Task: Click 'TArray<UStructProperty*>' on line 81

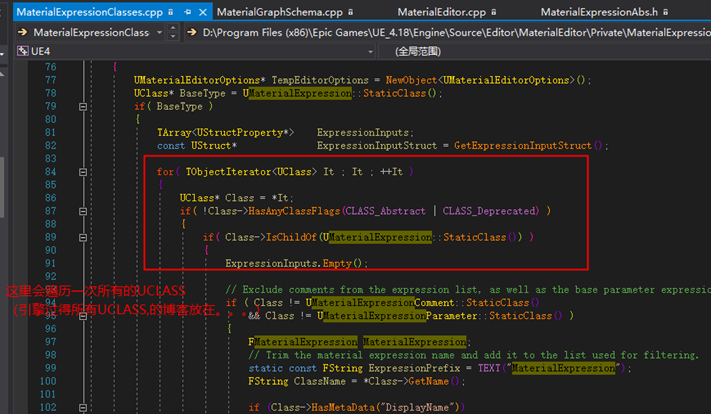Action: point(225,133)
